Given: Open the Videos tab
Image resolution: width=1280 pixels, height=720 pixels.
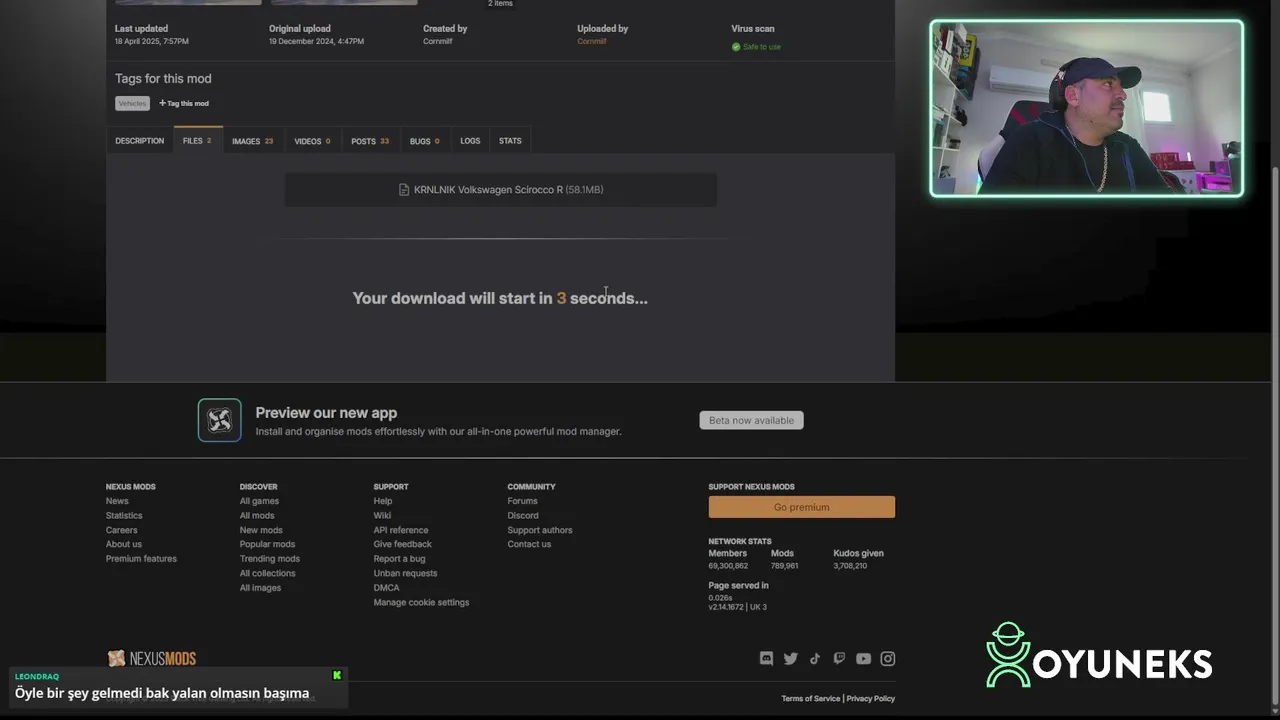Looking at the screenshot, I should click(x=312, y=141).
